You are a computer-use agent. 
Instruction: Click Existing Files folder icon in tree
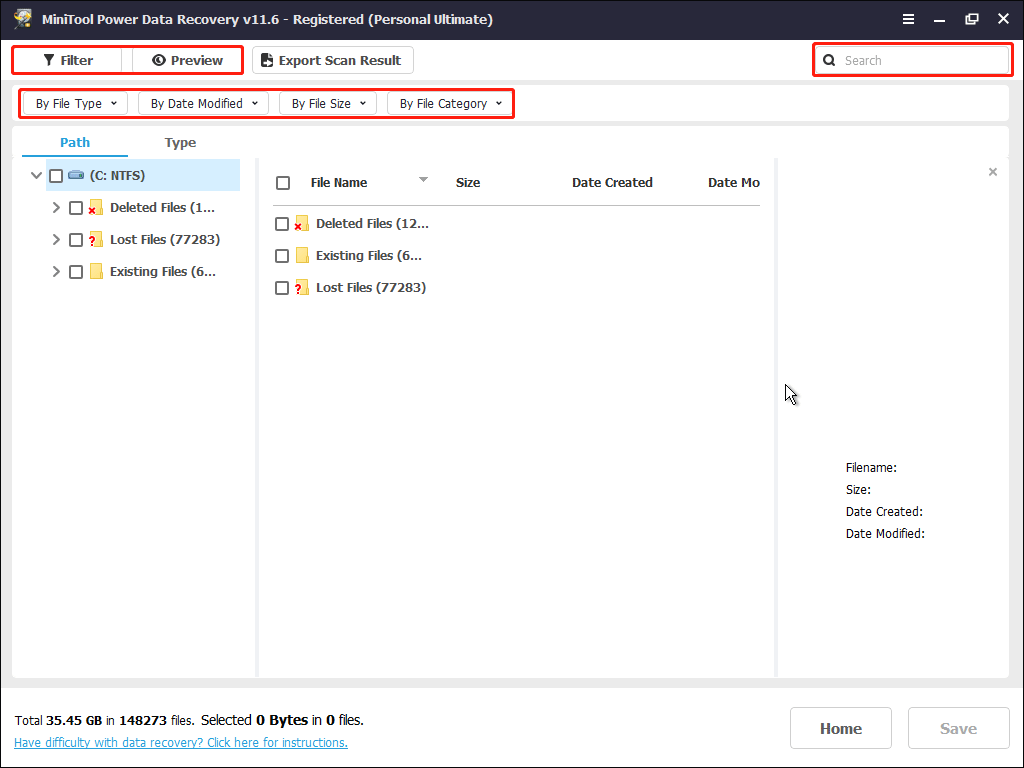pyautogui.click(x=96, y=272)
